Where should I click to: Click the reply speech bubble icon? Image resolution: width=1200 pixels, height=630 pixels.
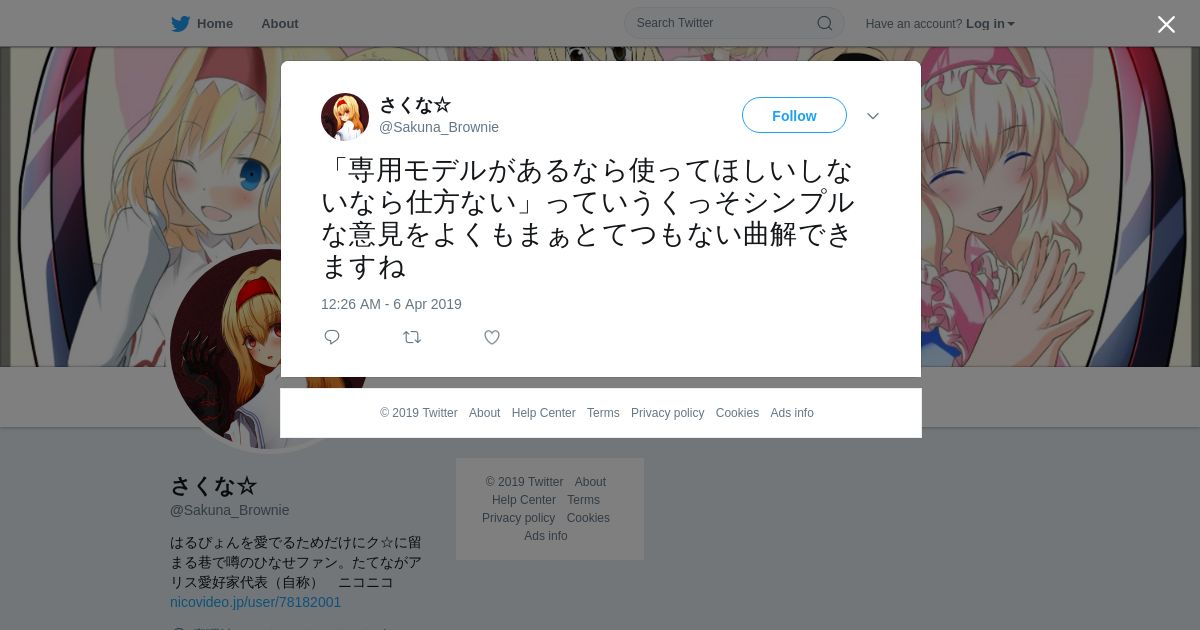point(332,337)
